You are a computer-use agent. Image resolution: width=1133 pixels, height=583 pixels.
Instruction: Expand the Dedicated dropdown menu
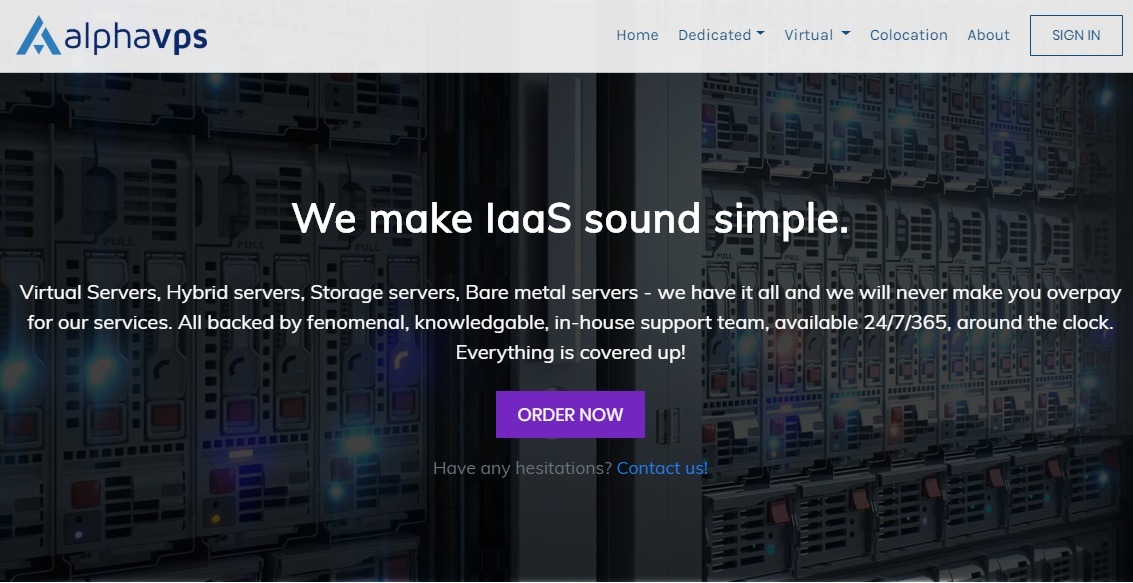(x=721, y=35)
